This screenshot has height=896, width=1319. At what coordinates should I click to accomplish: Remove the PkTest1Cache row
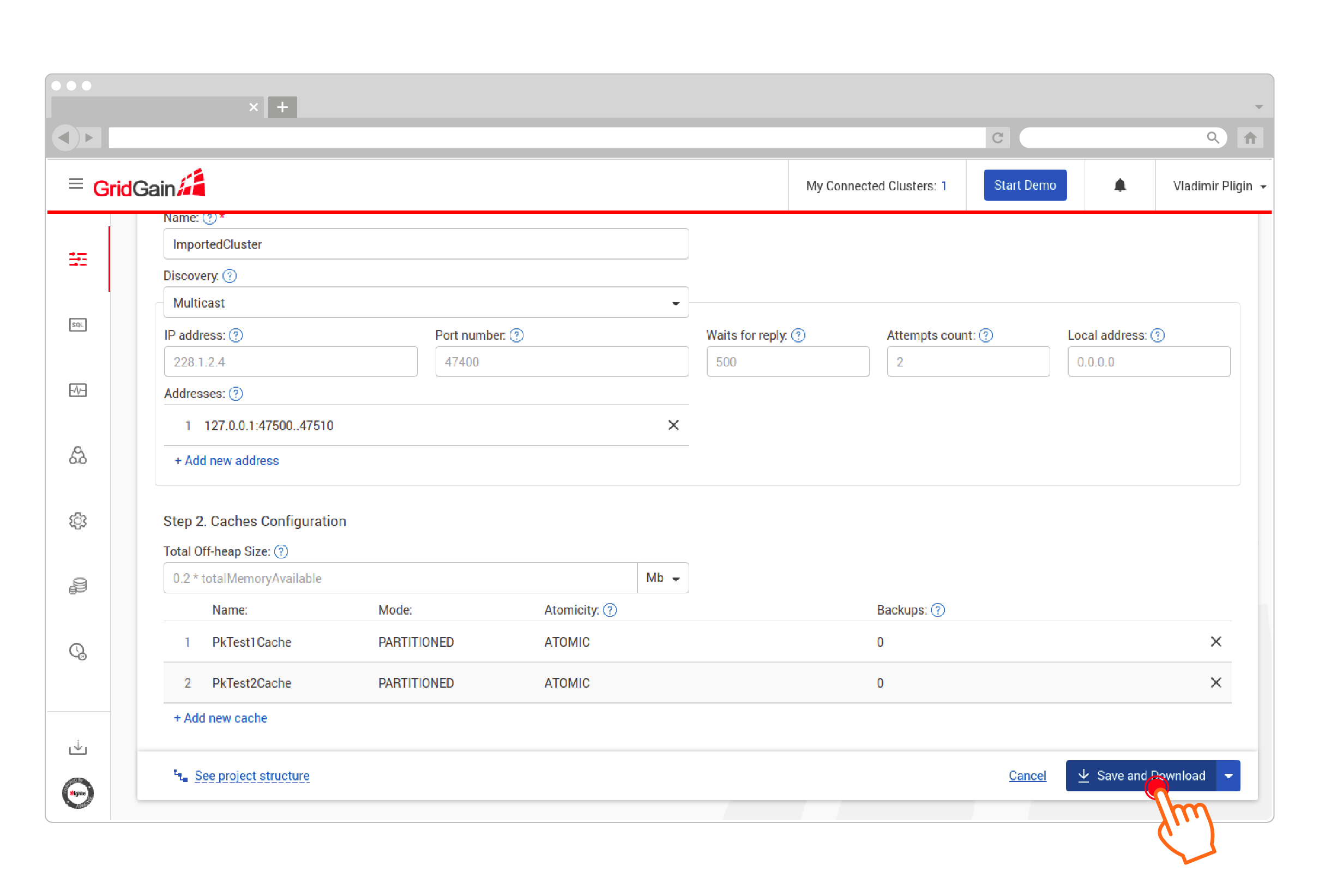pyautogui.click(x=1216, y=642)
